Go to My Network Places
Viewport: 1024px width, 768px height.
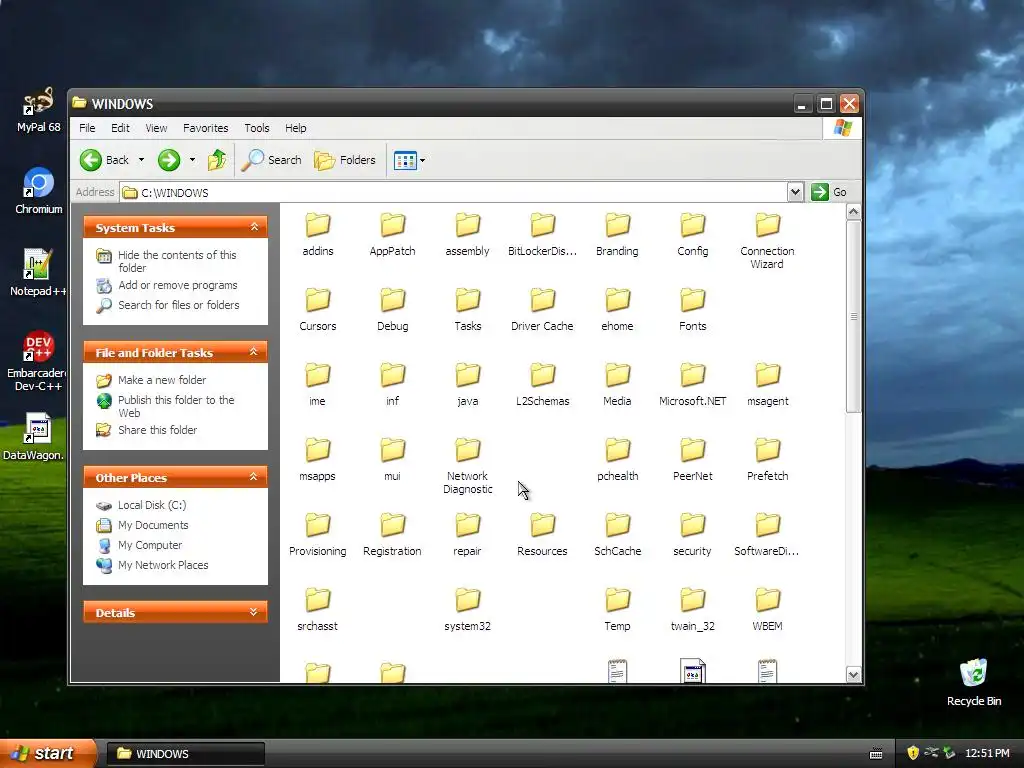click(x=163, y=565)
